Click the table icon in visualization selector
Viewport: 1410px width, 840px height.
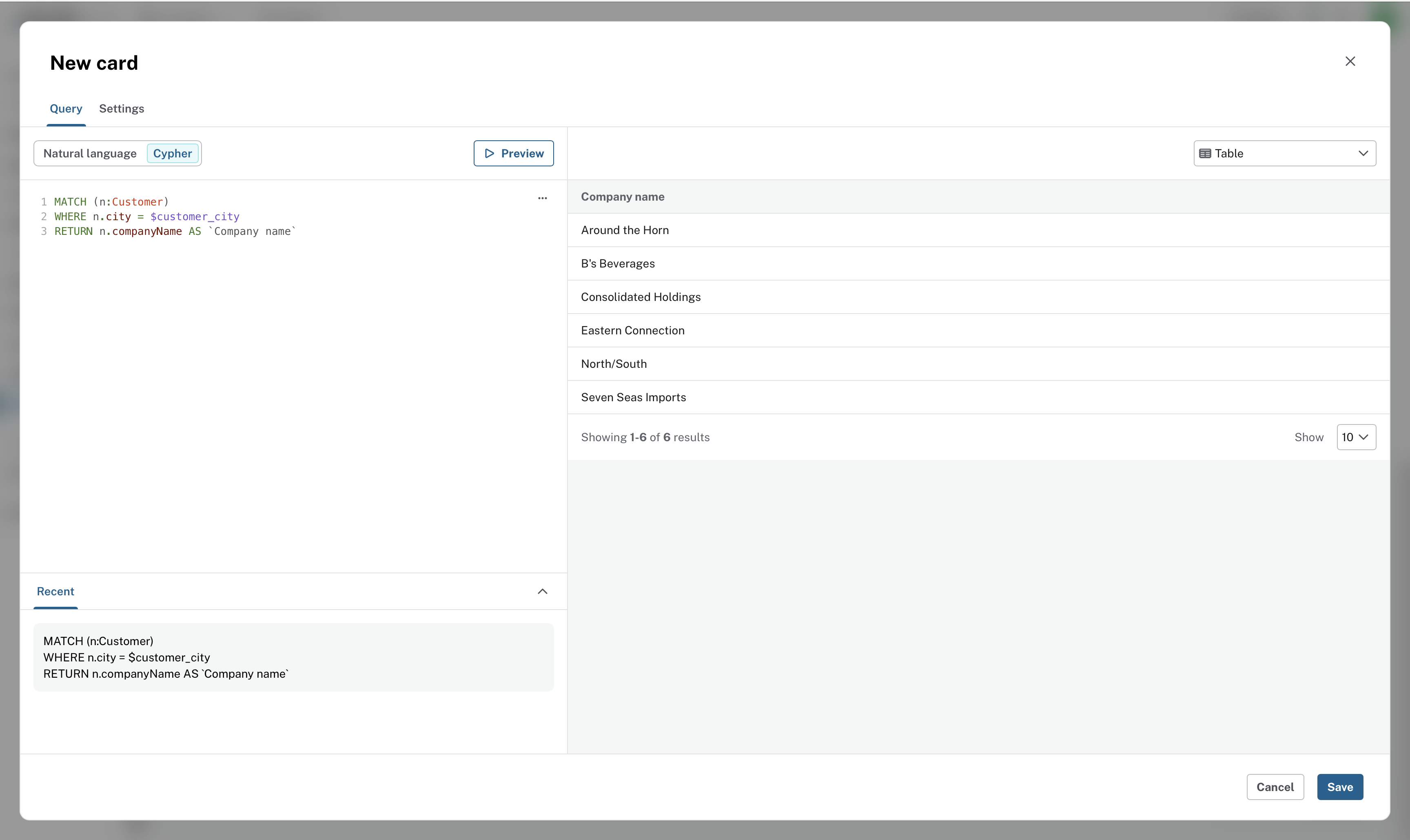pyautogui.click(x=1204, y=153)
